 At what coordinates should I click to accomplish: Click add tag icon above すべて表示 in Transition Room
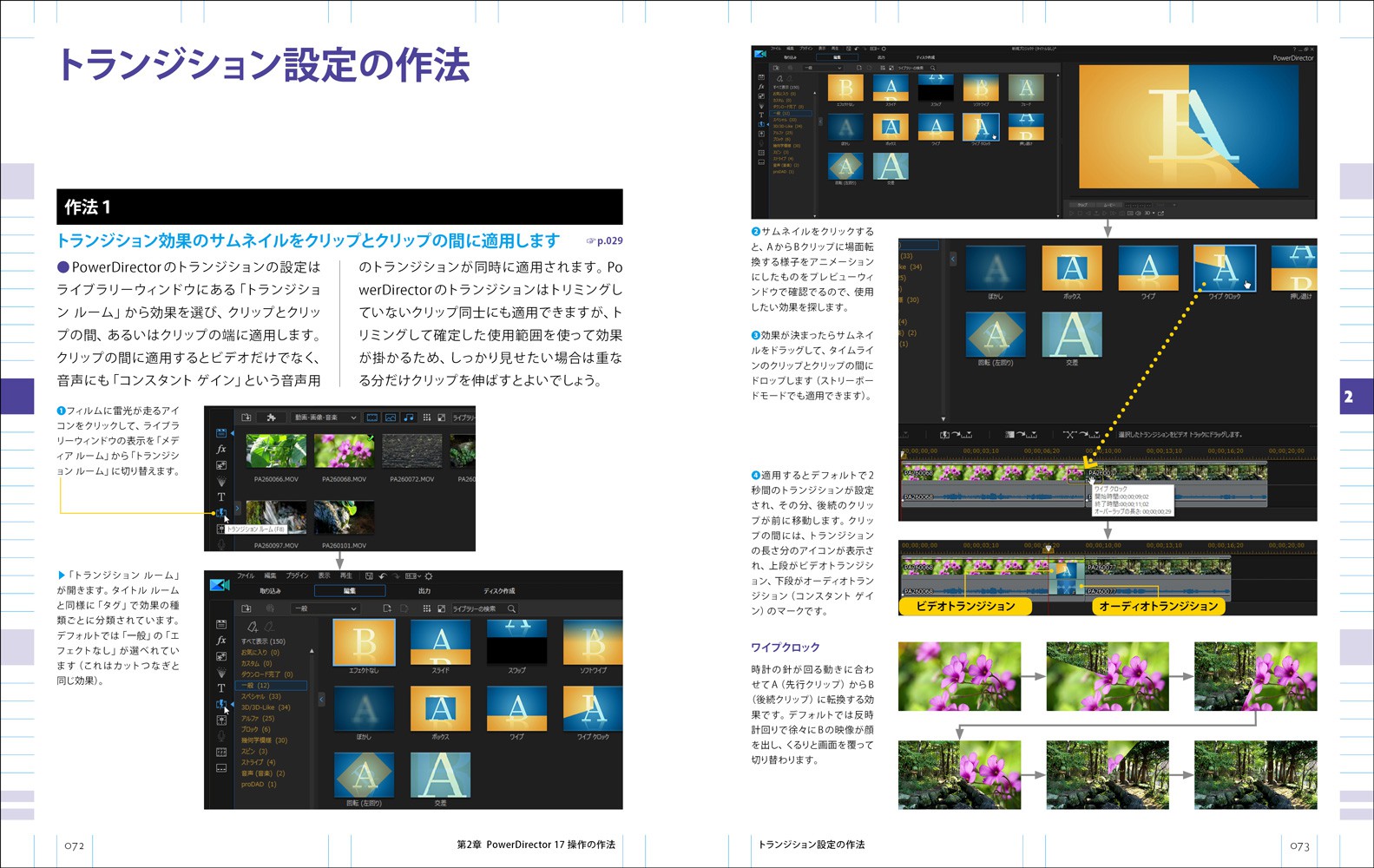pyautogui.click(x=253, y=627)
